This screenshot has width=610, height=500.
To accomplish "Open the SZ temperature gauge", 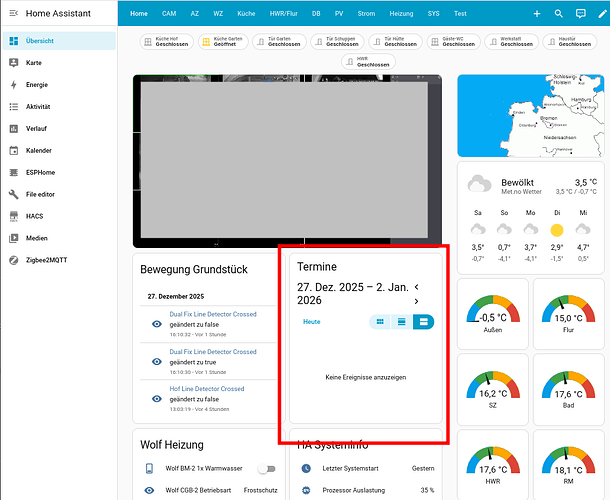I will (x=493, y=389).
